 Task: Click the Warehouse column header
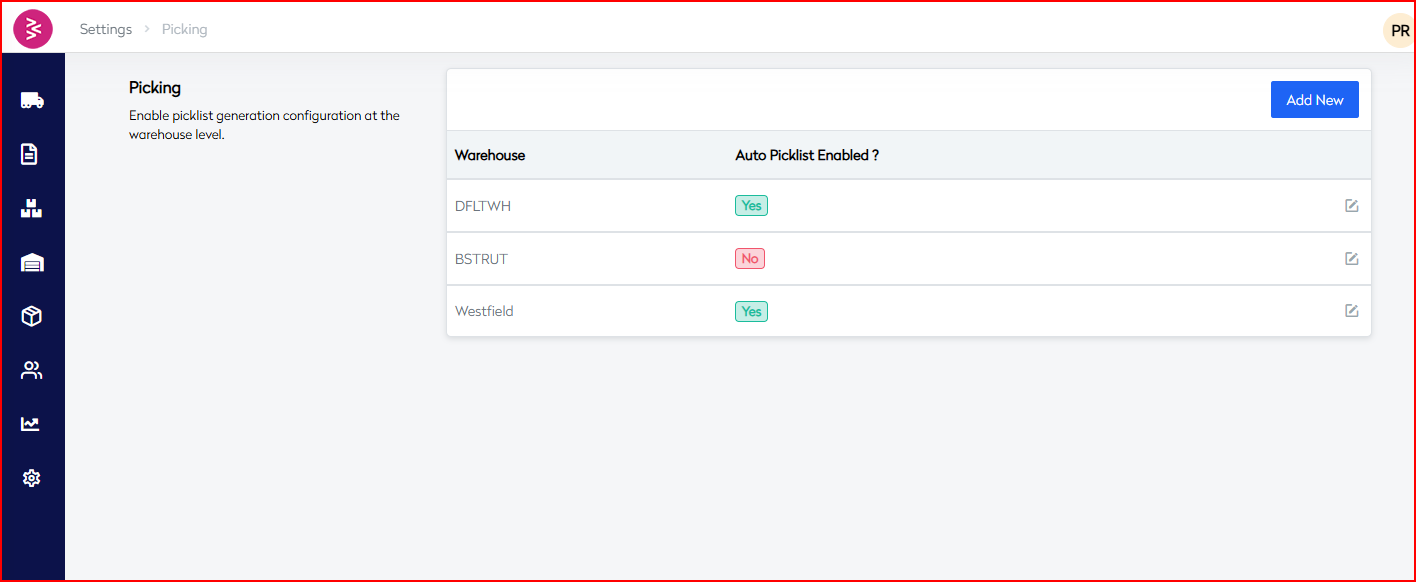pos(489,155)
